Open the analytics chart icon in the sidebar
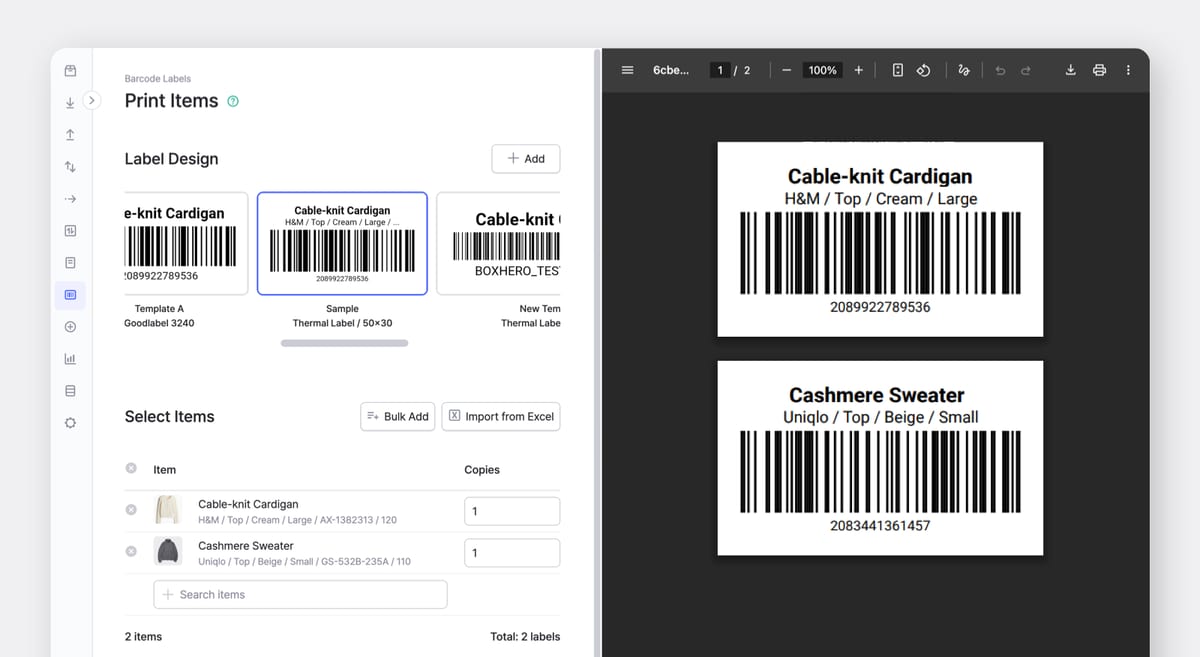Screen dimensions: 1200x657 pyautogui.click(x=70, y=359)
